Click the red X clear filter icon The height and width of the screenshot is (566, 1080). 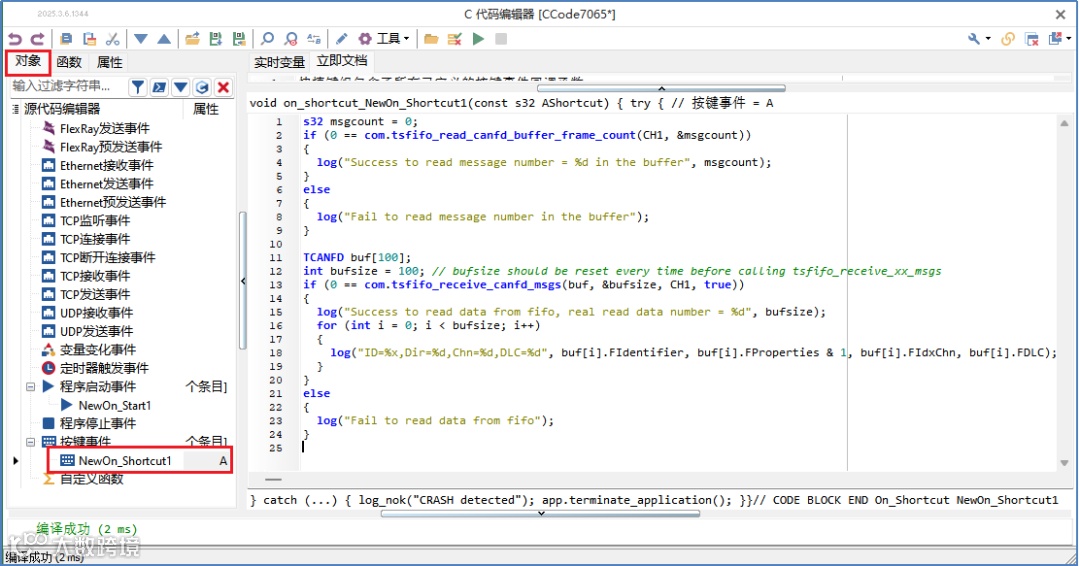(223, 87)
